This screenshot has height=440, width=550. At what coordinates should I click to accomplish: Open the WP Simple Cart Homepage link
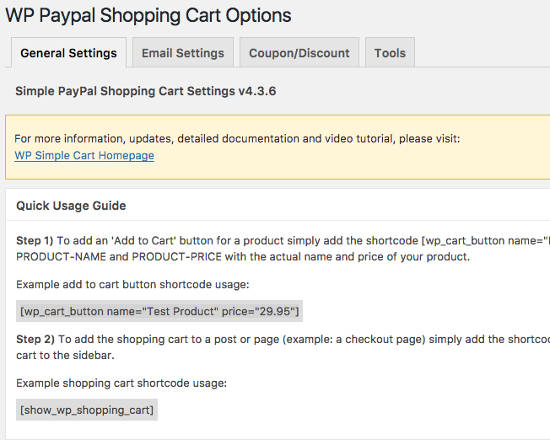85,155
